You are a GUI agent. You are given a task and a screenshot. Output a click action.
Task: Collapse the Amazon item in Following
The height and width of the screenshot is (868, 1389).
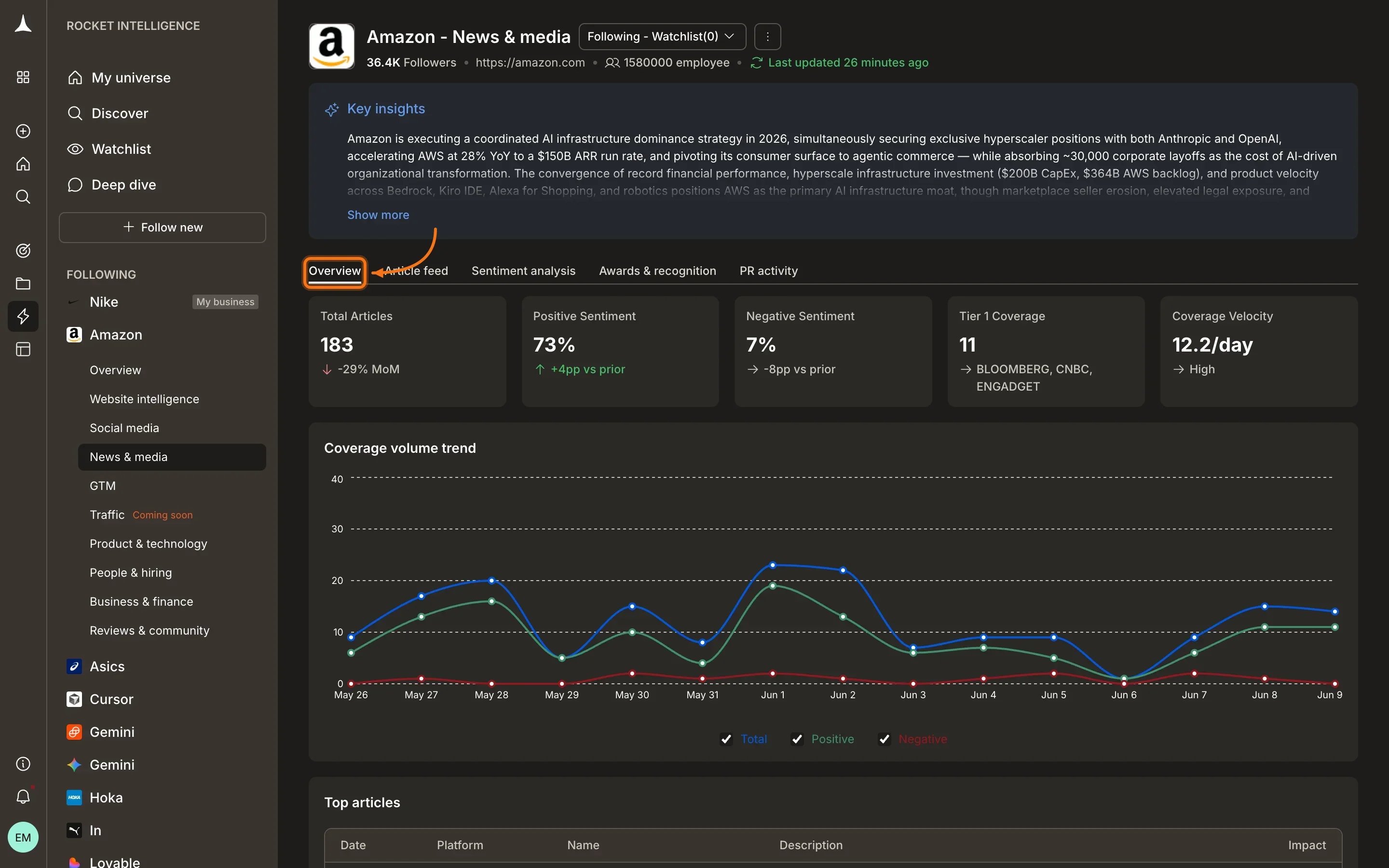tap(116, 335)
